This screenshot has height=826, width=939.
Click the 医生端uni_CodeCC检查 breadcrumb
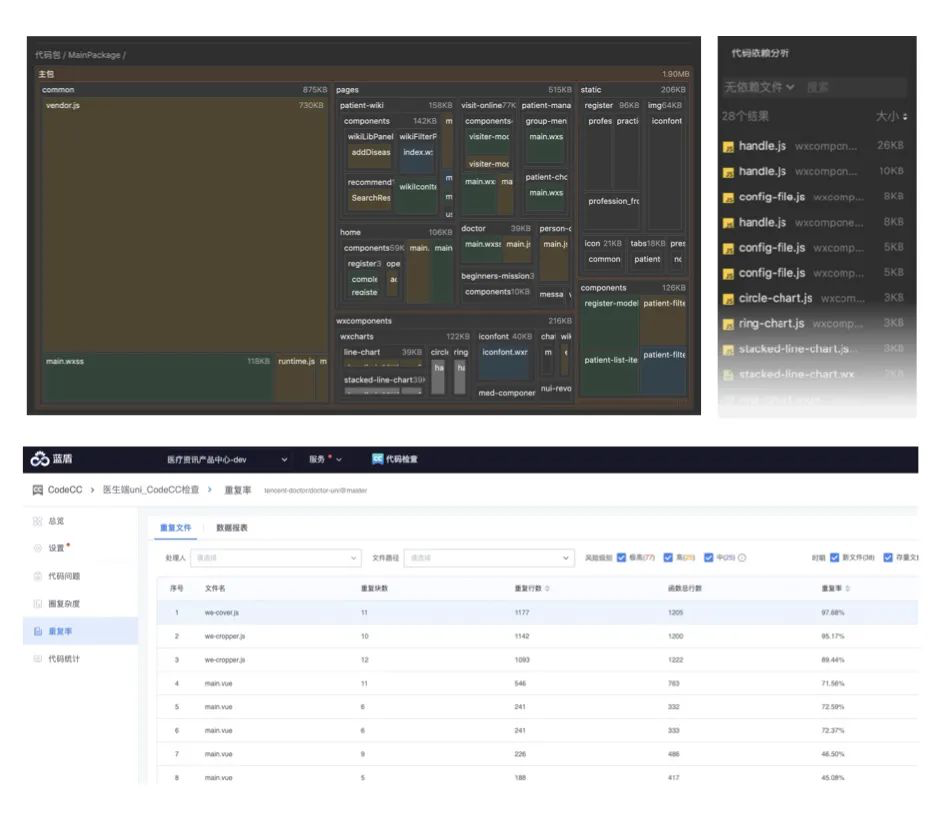click(x=150, y=490)
